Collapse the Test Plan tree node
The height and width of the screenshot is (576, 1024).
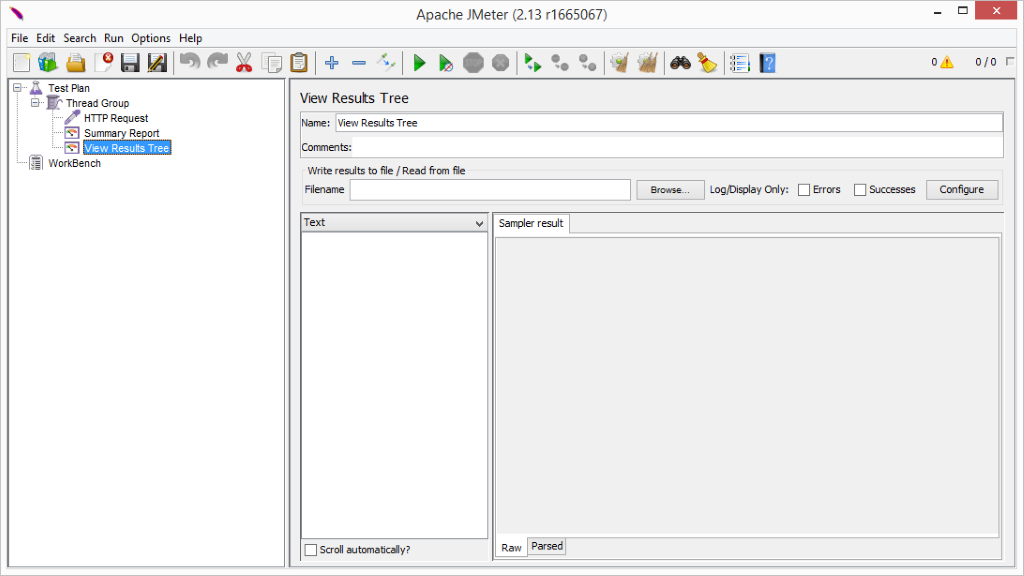(x=18, y=88)
